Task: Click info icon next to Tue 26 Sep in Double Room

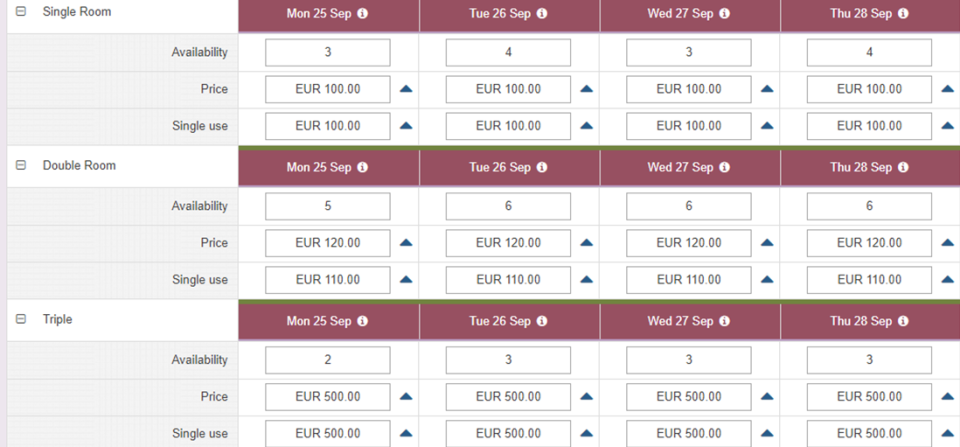Action: pos(543,168)
